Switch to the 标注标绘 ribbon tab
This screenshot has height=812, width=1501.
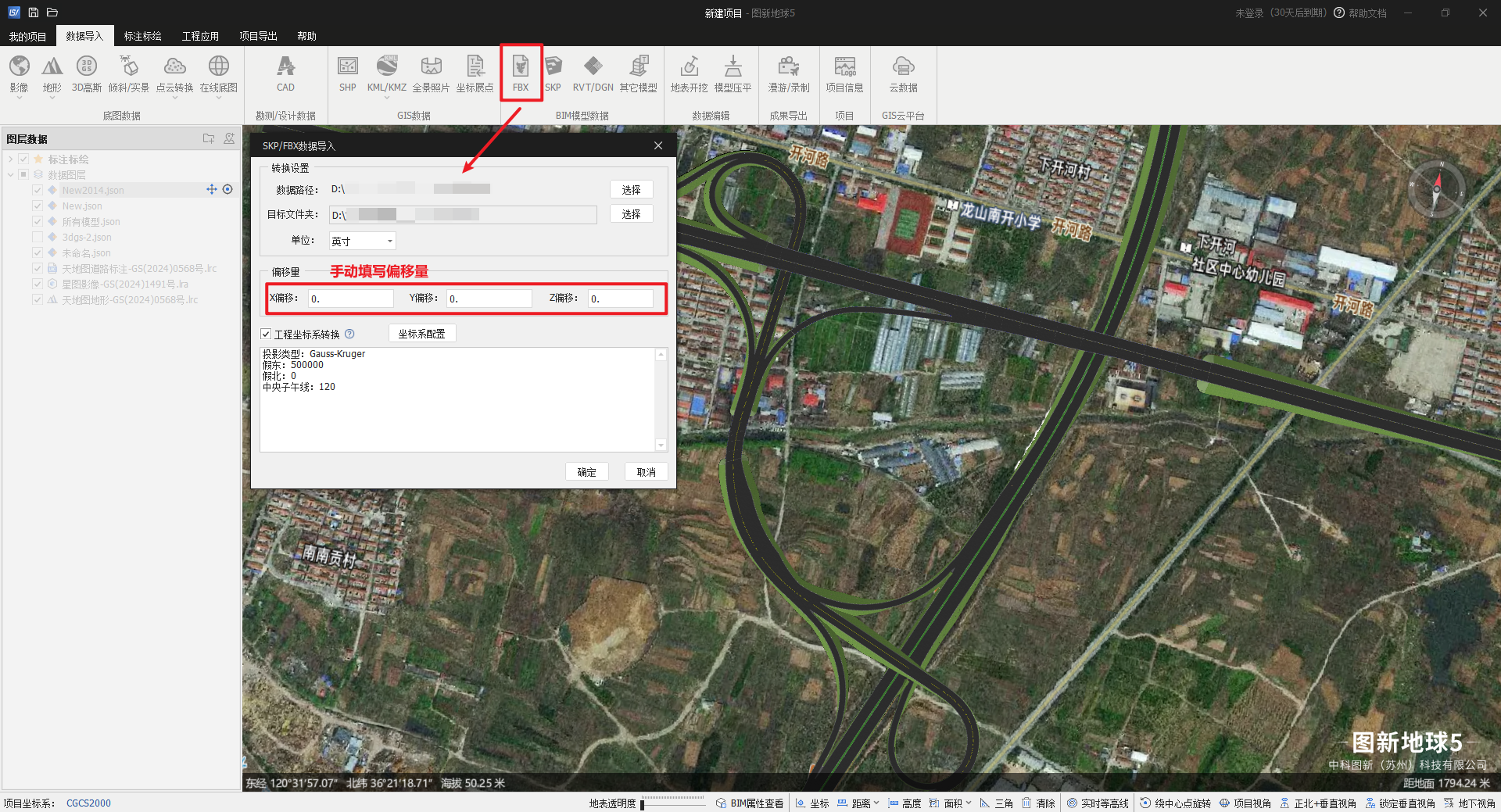tap(142, 36)
